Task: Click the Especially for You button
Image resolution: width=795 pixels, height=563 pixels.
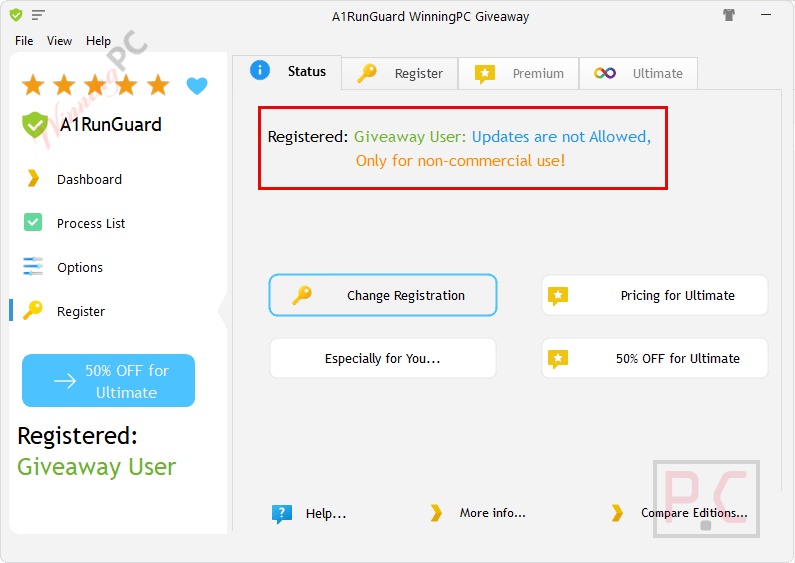Action: coord(383,358)
